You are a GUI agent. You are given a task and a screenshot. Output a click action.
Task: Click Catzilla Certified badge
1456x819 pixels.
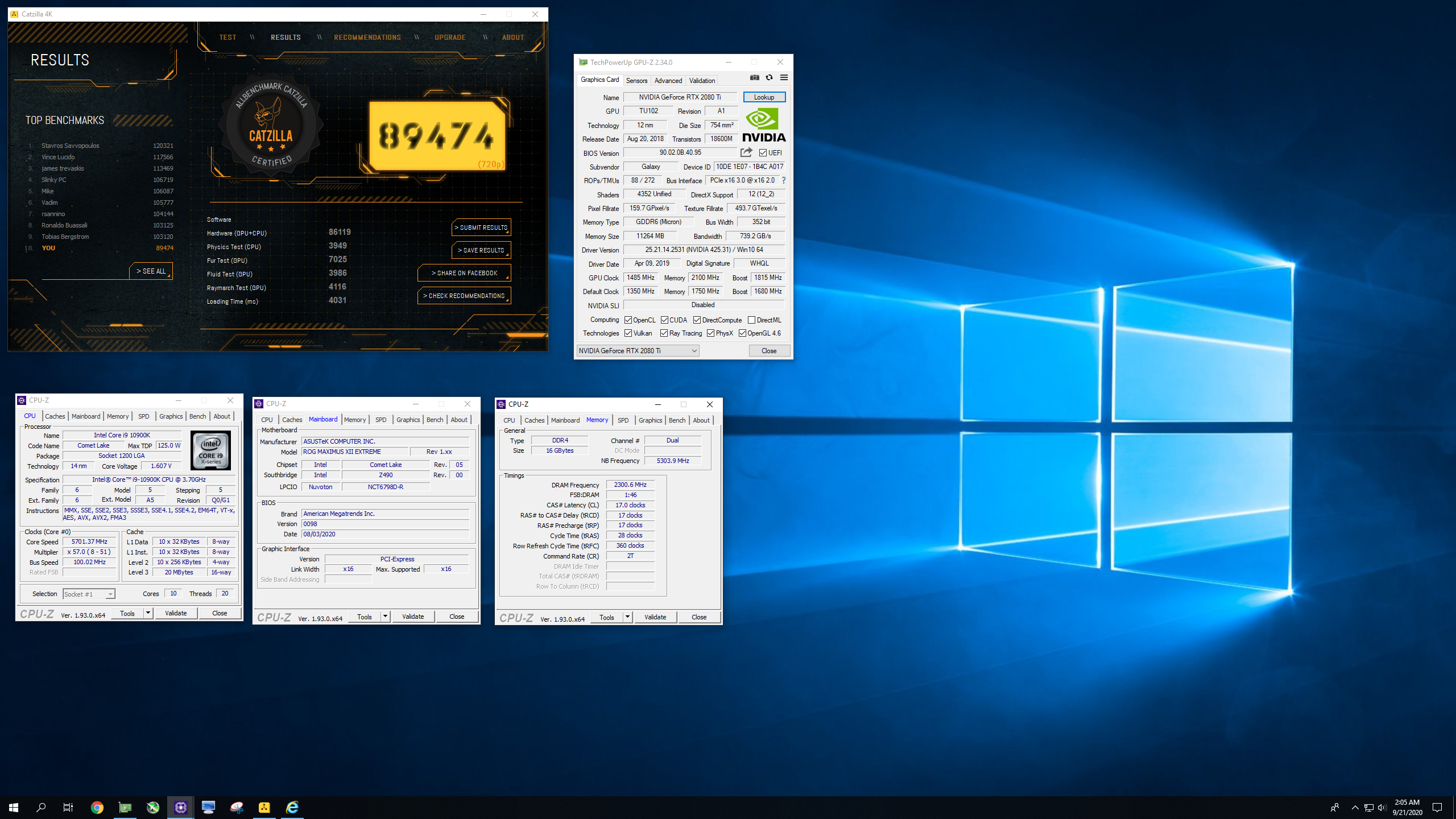(271, 125)
